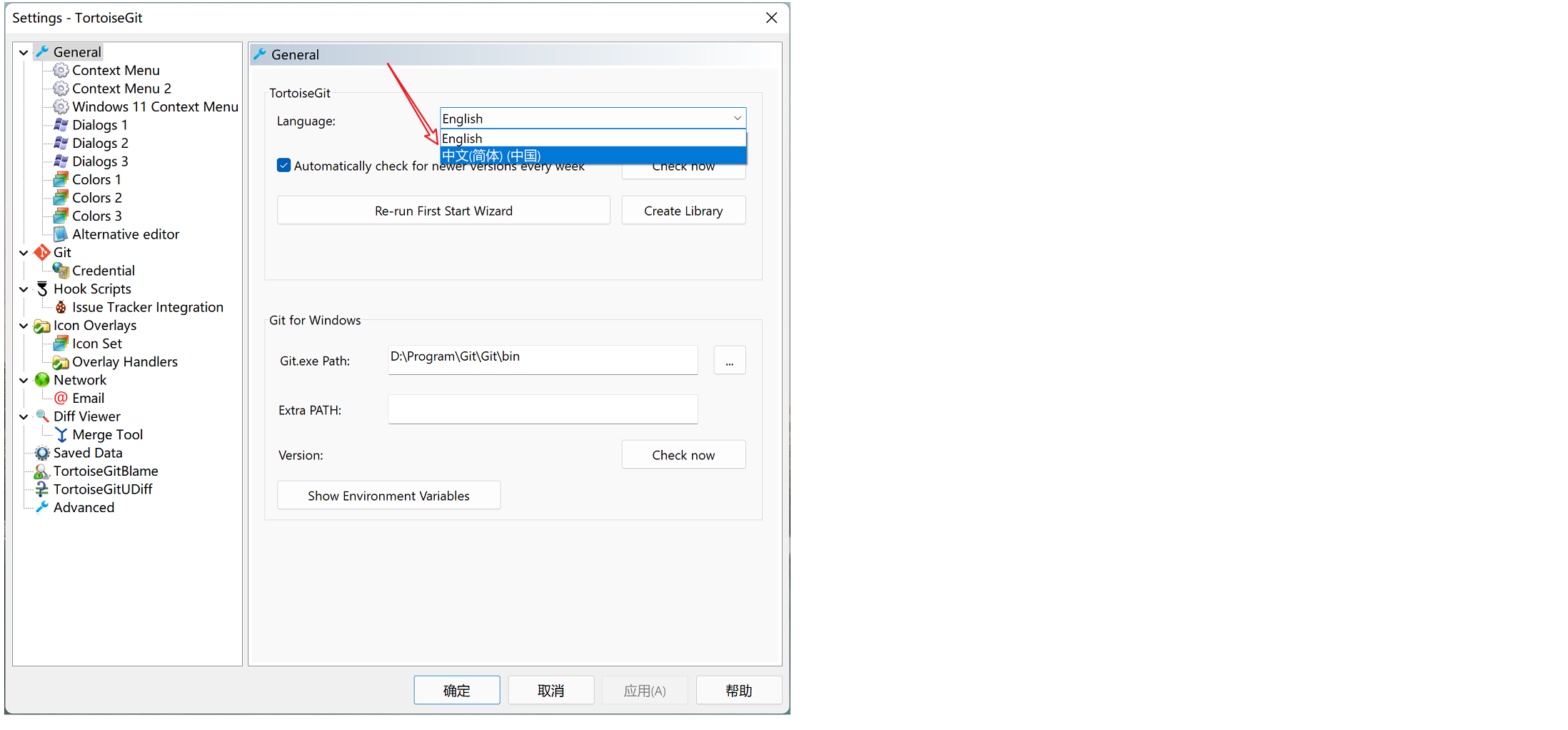Image resolution: width=1568 pixels, height=730 pixels.
Task: Open the Advanced settings page
Action: [84, 508]
